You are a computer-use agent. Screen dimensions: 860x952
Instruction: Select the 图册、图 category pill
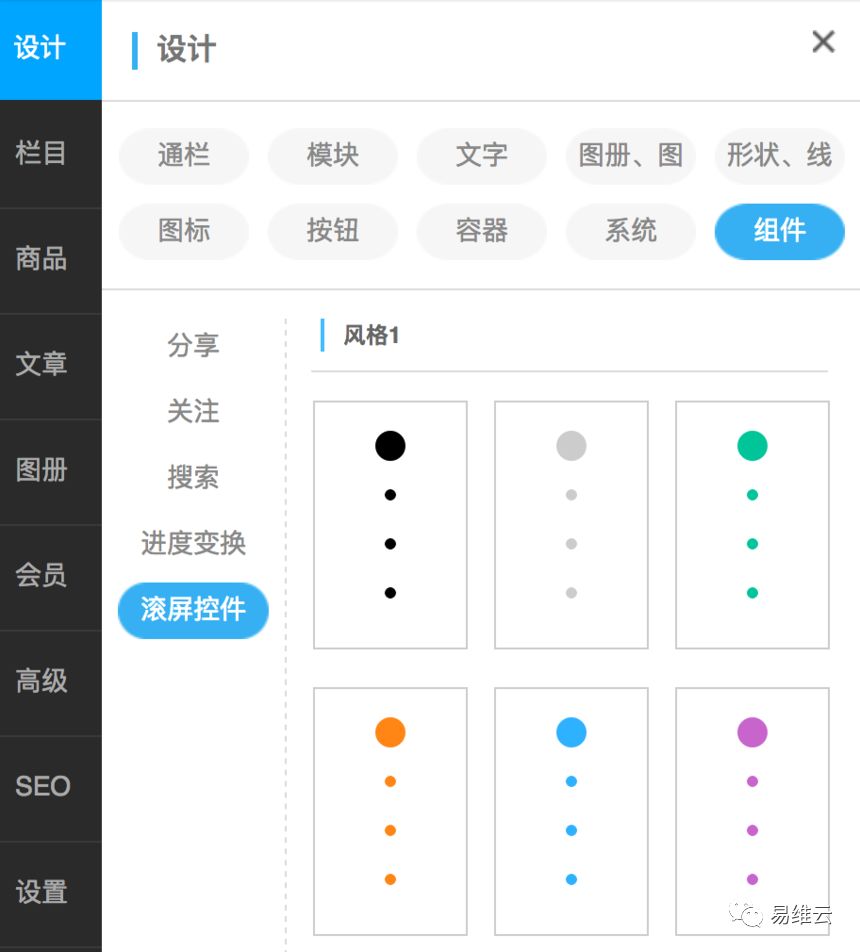coord(630,155)
